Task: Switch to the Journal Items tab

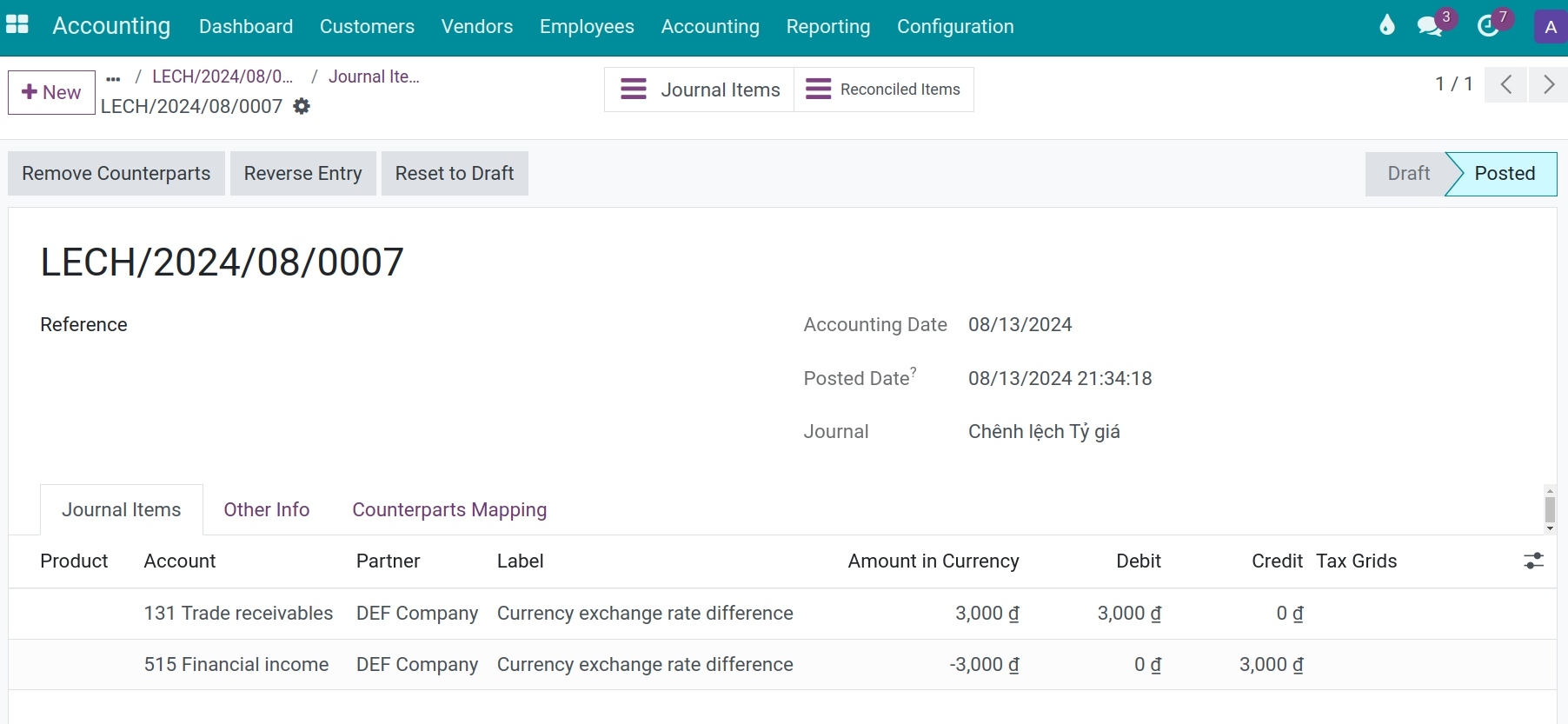Action: click(122, 510)
